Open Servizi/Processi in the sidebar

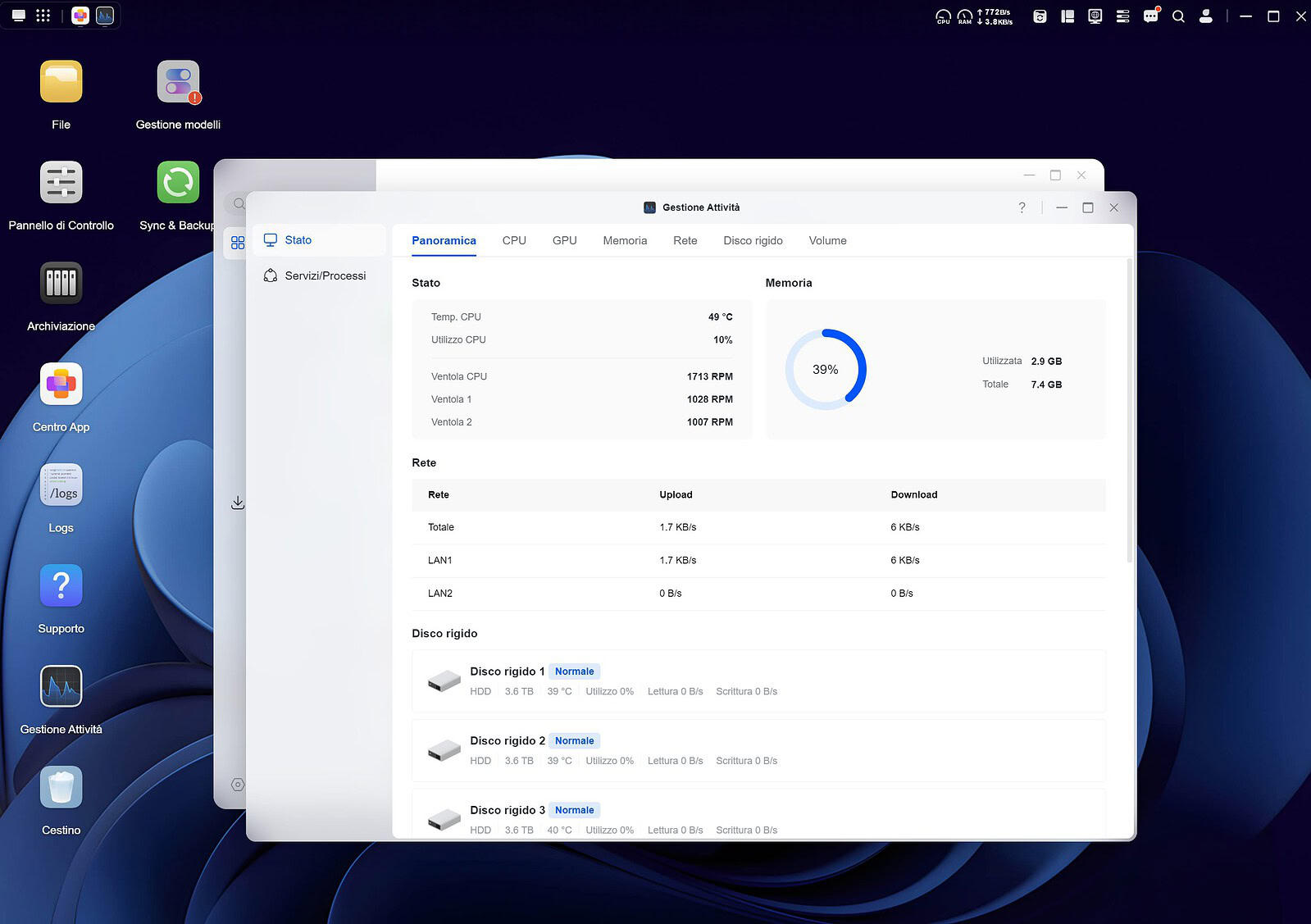coord(319,275)
